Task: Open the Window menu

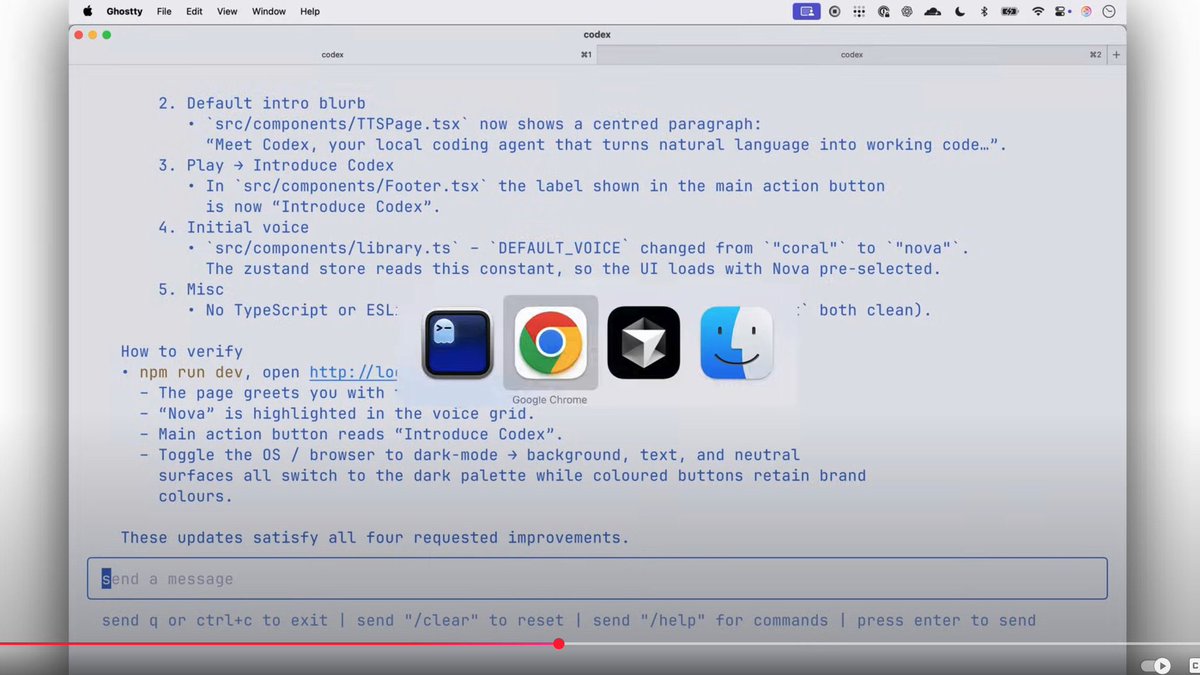Action: point(268,11)
